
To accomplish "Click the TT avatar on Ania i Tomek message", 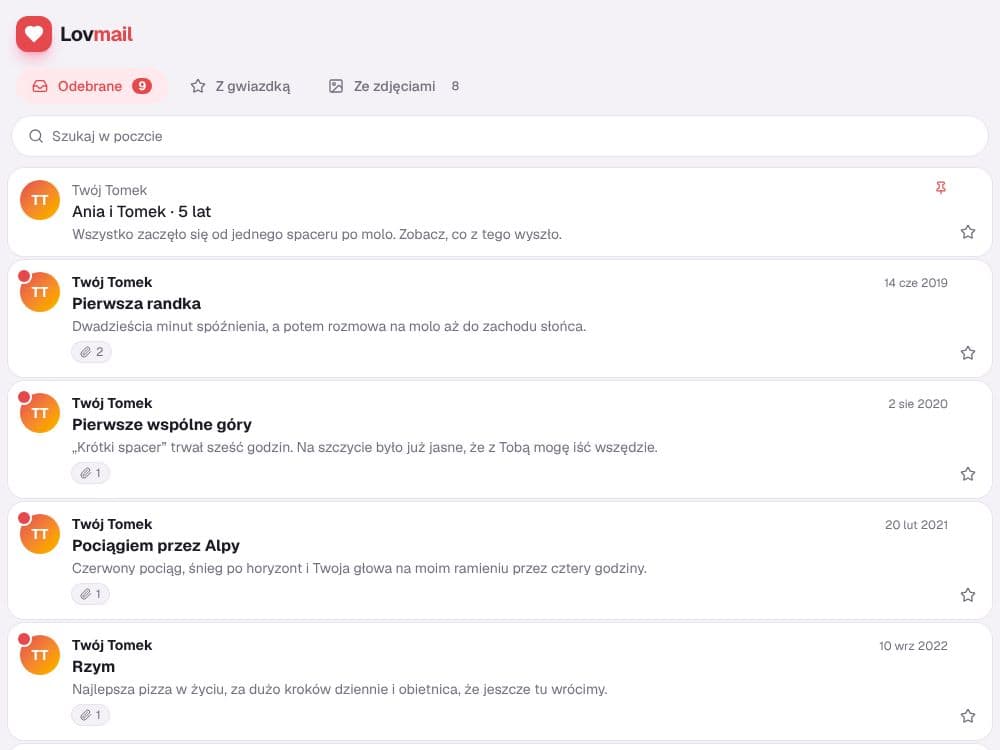I will click(x=40, y=200).
